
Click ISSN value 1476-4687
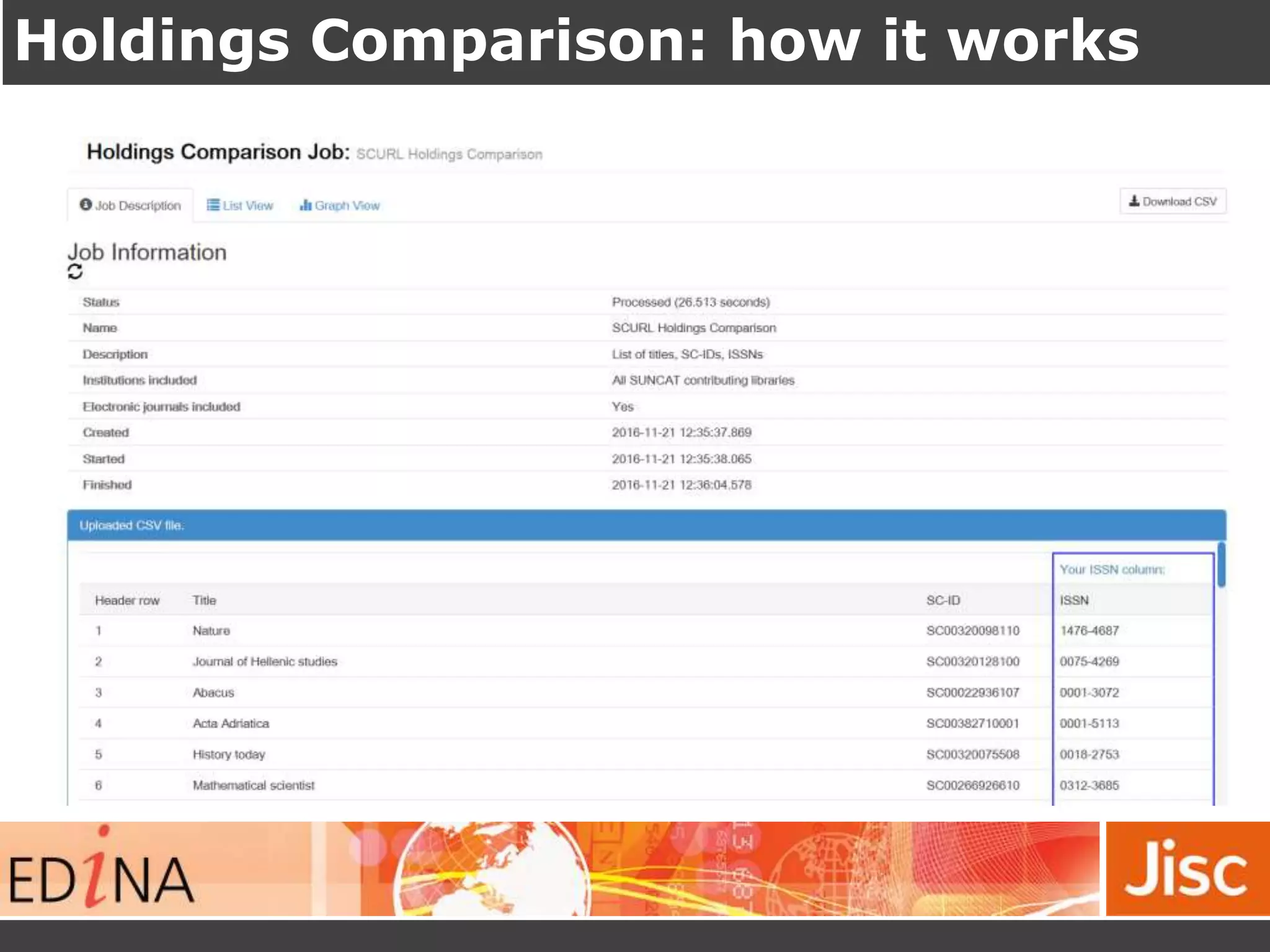[x=1090, y=630]
